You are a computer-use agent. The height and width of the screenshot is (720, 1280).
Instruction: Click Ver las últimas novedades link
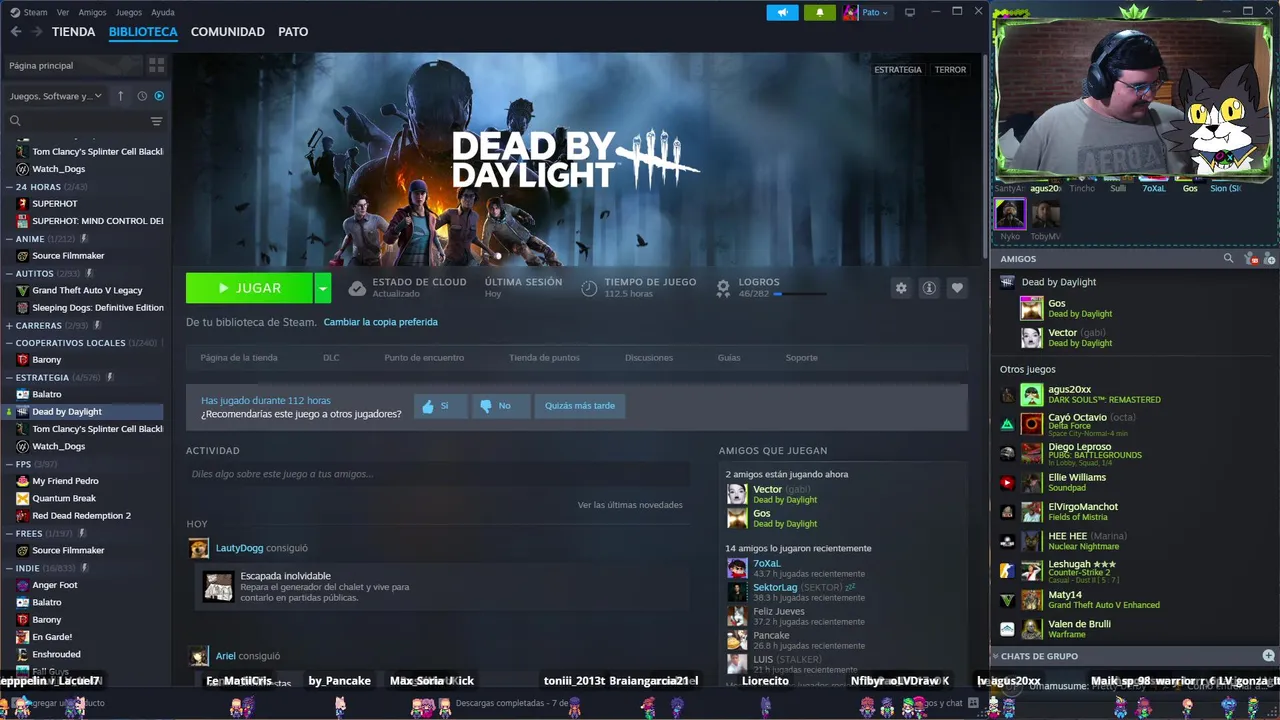point(630,505)
